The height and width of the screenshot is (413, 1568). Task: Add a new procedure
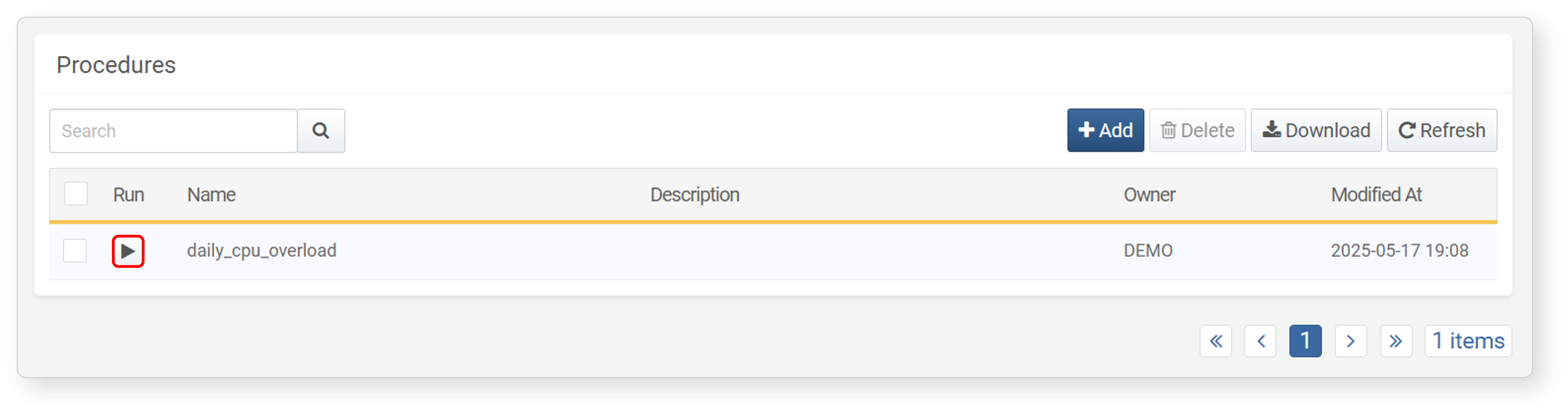click(1105, 130)
